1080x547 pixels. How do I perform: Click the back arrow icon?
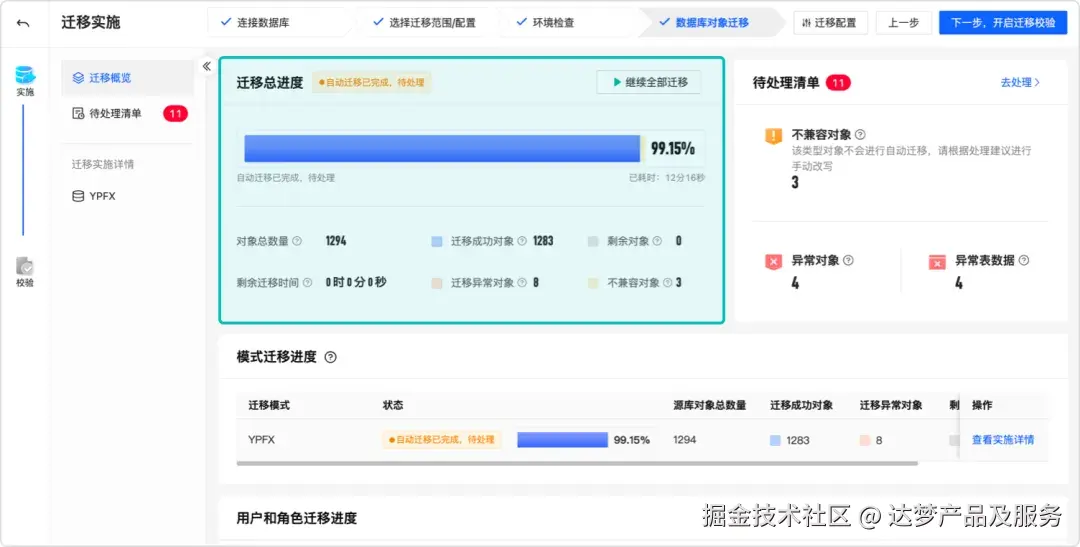pyautogui.click(x=23, y=23)
